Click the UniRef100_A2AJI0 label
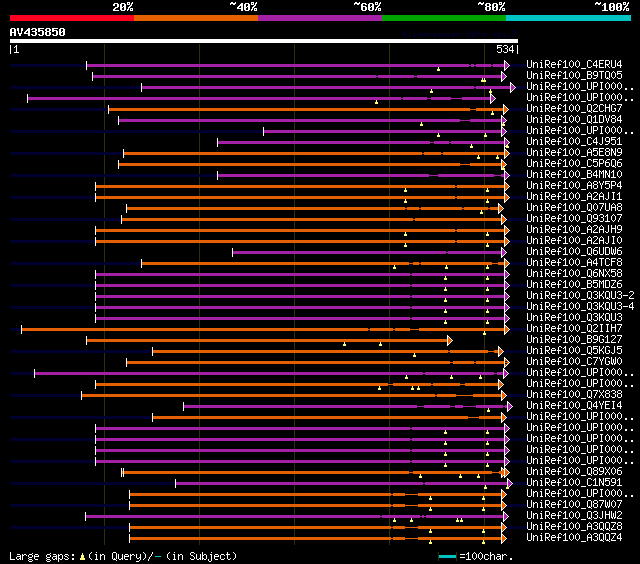 pos(574,241)
